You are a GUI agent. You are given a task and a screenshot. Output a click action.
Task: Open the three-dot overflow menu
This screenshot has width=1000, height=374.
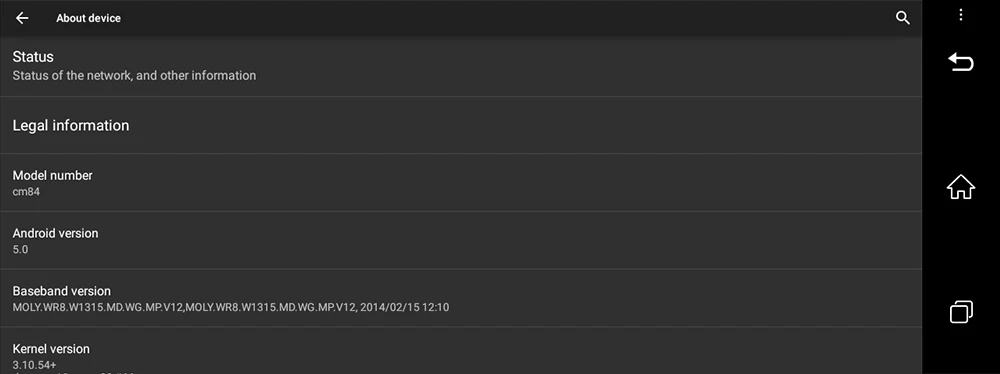[960, 15]
